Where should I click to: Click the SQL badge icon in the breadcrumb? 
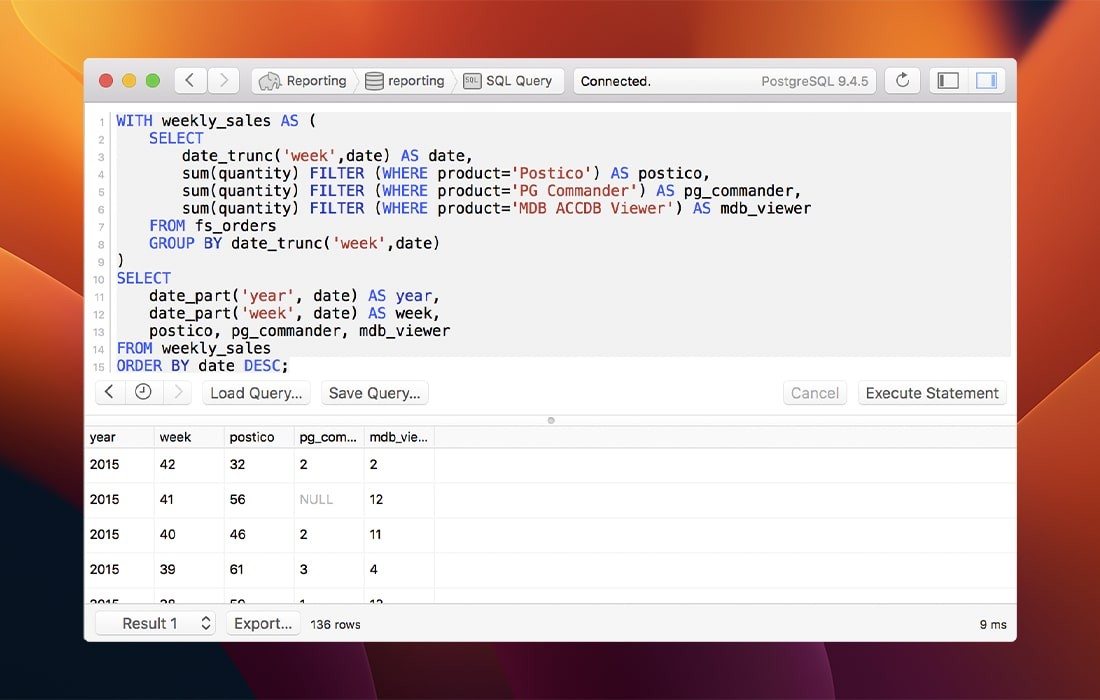pyautogui.click(x=474, y=81)
